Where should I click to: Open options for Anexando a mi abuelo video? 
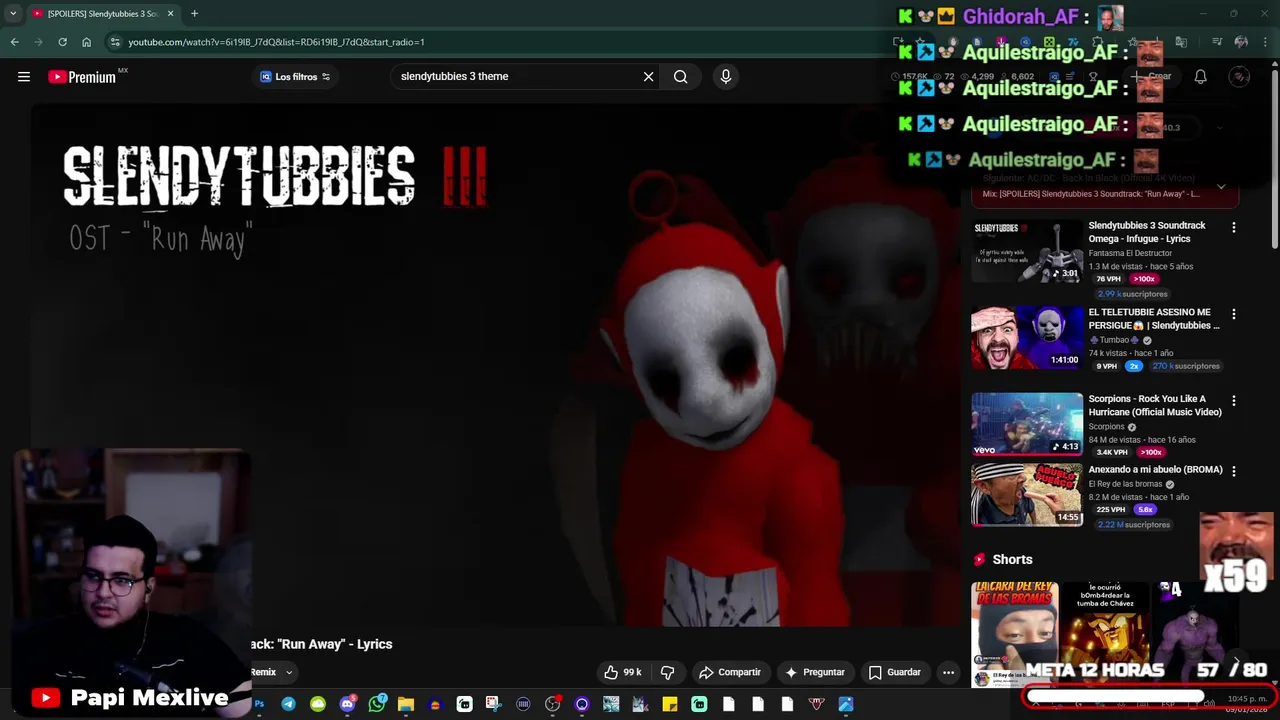click(x=1233, y=471)
